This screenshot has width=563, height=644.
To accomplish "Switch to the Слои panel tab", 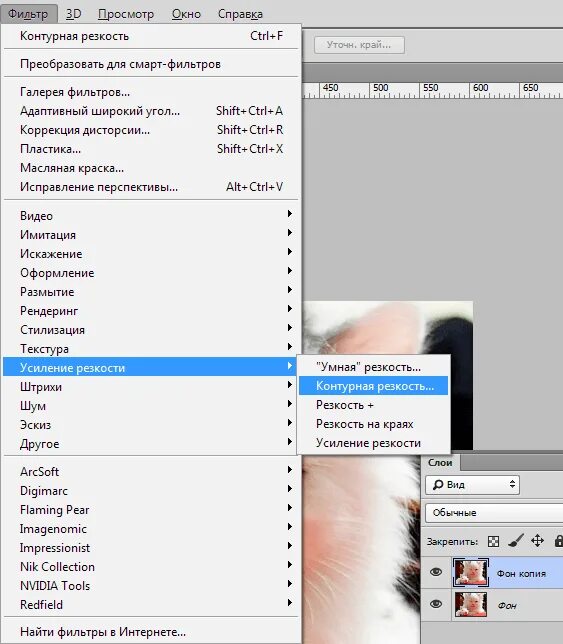I will coord(440,462).
